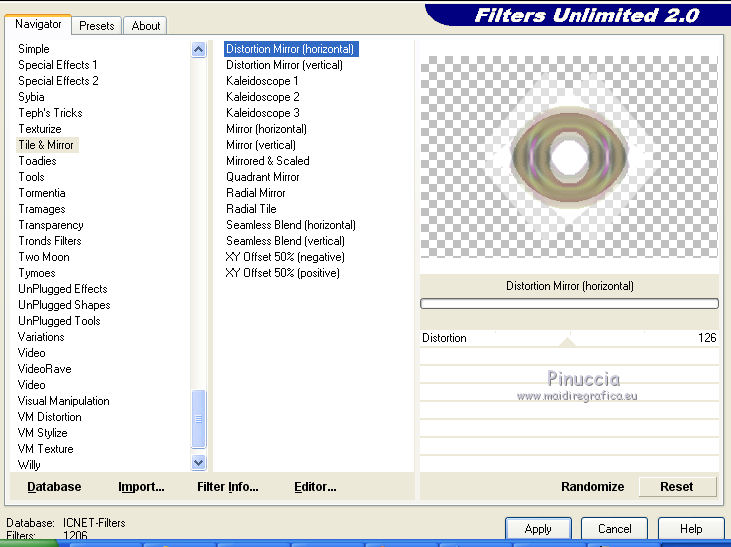Open Filter Info...
This screenshot has height=547, width=731.
pos(228,487)
